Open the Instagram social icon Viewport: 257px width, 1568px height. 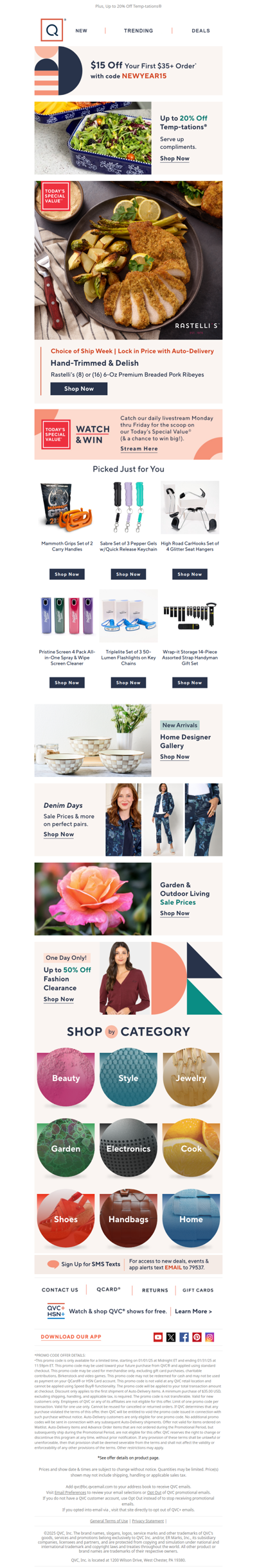point(209,1337)
